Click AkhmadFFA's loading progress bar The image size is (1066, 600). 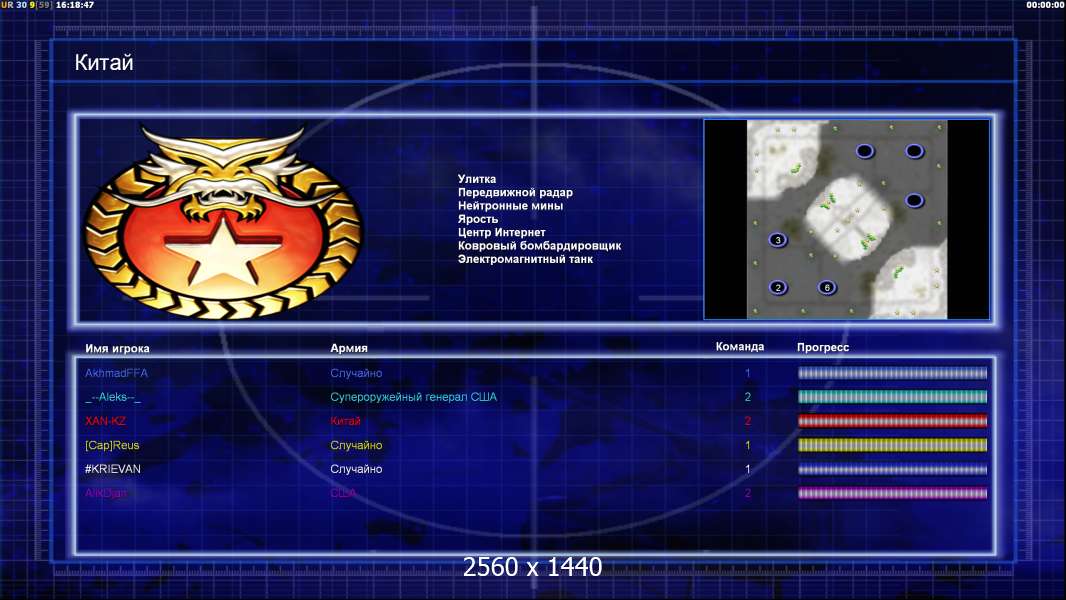(892, 373)
